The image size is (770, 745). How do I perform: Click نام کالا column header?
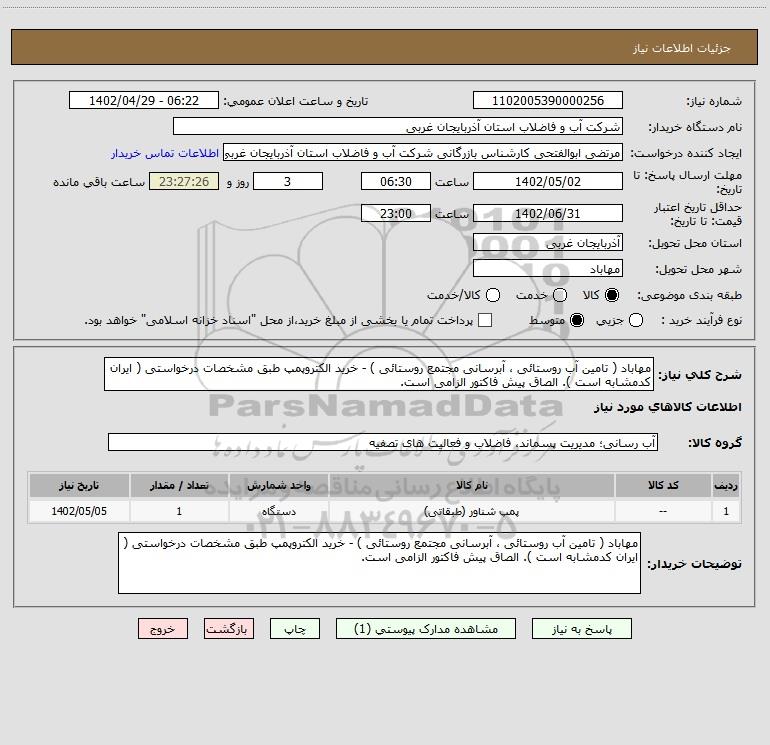click(471, 485)
